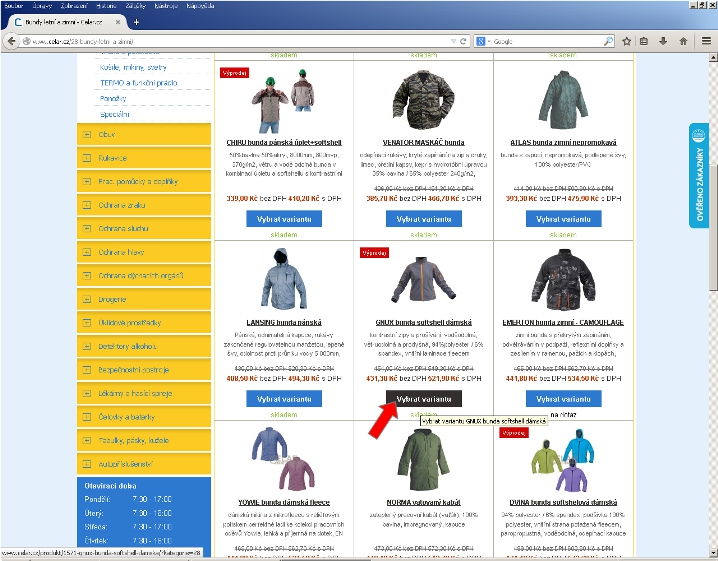The width and height of the screenshot is (718, 561).
Task: Open the downloads arrow icon
Action: click(663, 41)
